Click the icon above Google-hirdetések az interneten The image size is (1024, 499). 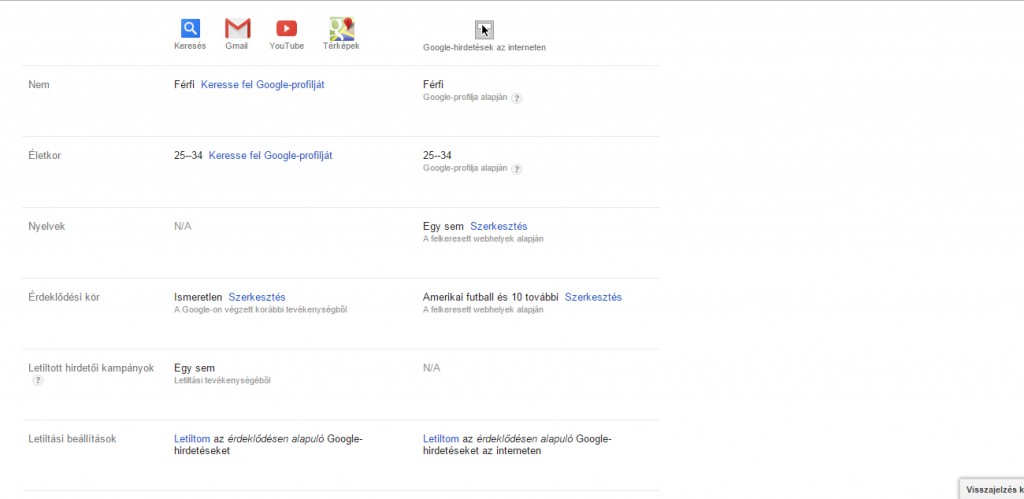point(484,29)
